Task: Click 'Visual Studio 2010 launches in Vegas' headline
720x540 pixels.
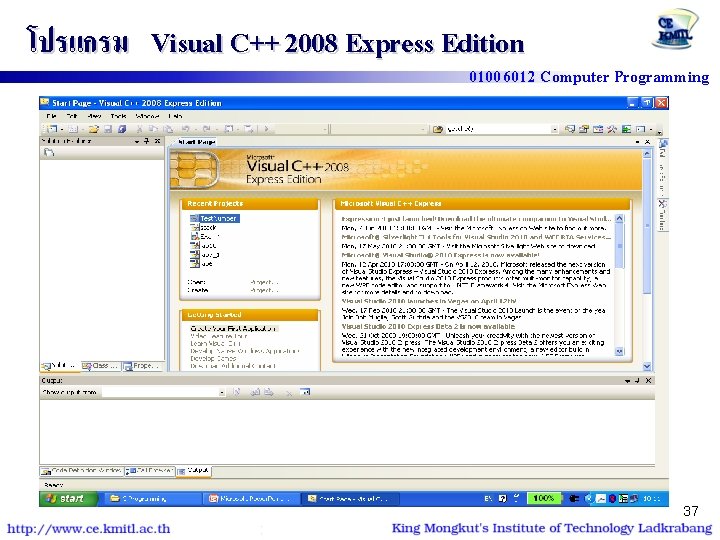Action: 429,301
